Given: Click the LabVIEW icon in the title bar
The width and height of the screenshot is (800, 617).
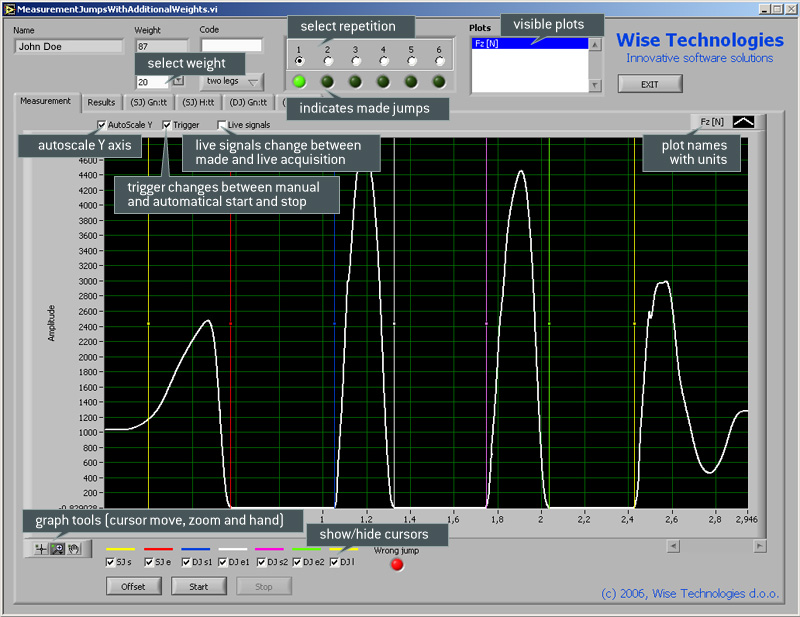Looking at the screenshot, I should pos(9,9).
